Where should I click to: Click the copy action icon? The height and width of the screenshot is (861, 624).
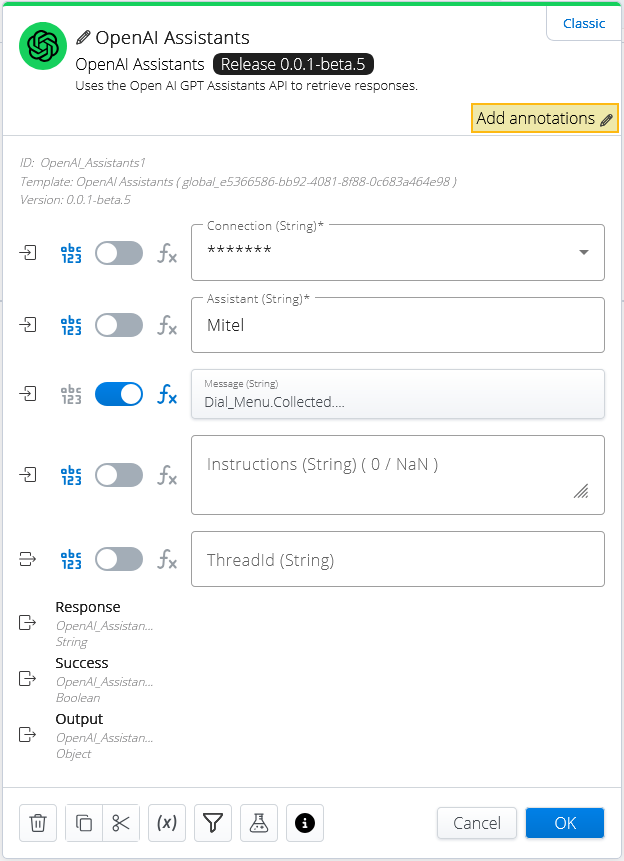coord(84,823)
